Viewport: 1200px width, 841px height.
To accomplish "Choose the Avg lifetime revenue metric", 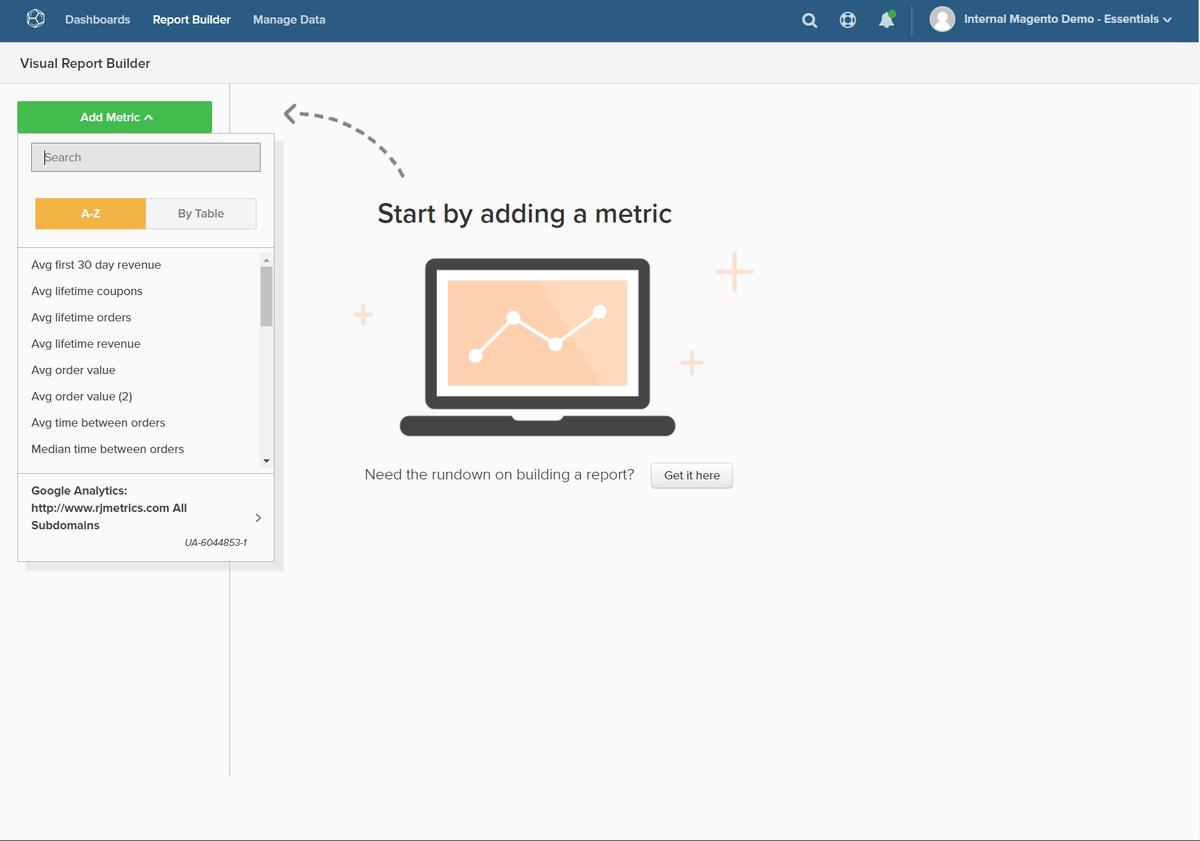I will tap(85, 343).
